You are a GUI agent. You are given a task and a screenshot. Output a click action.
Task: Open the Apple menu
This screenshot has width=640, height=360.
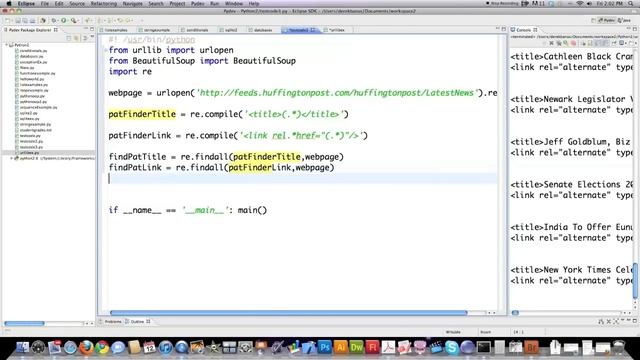(x=9, y=3)
